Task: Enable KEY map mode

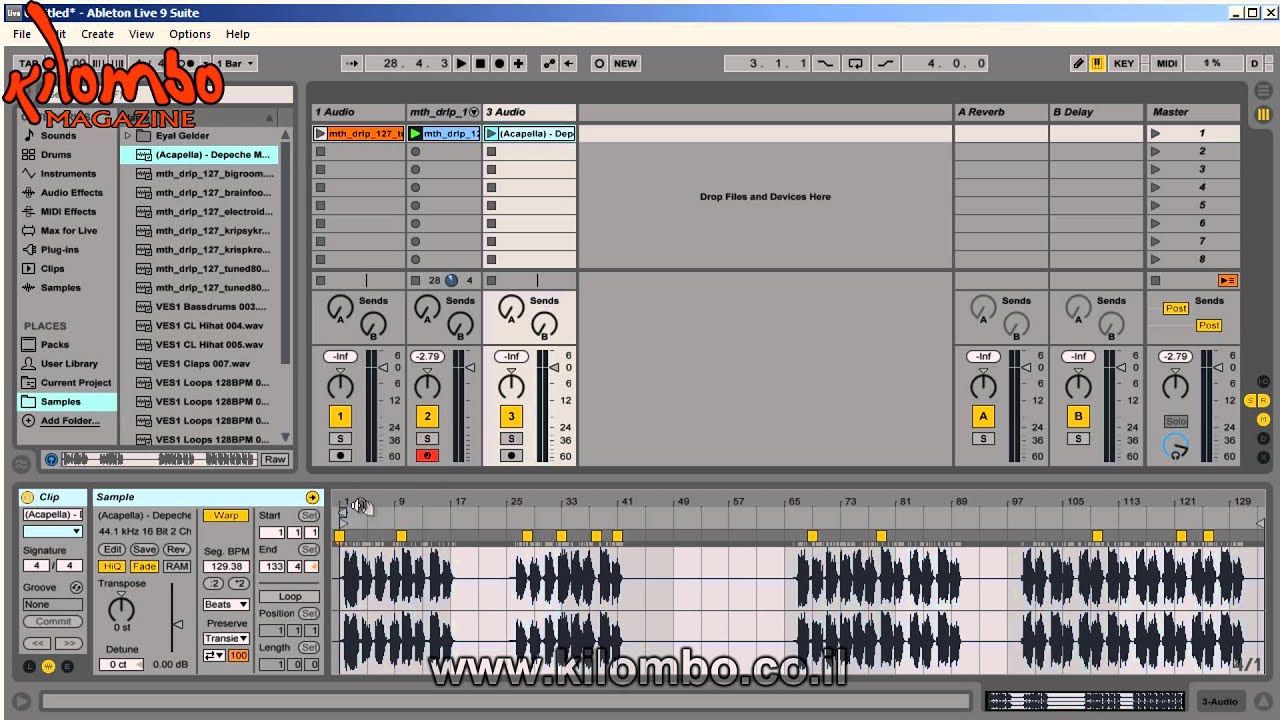Action: [x=1124, y=63]
